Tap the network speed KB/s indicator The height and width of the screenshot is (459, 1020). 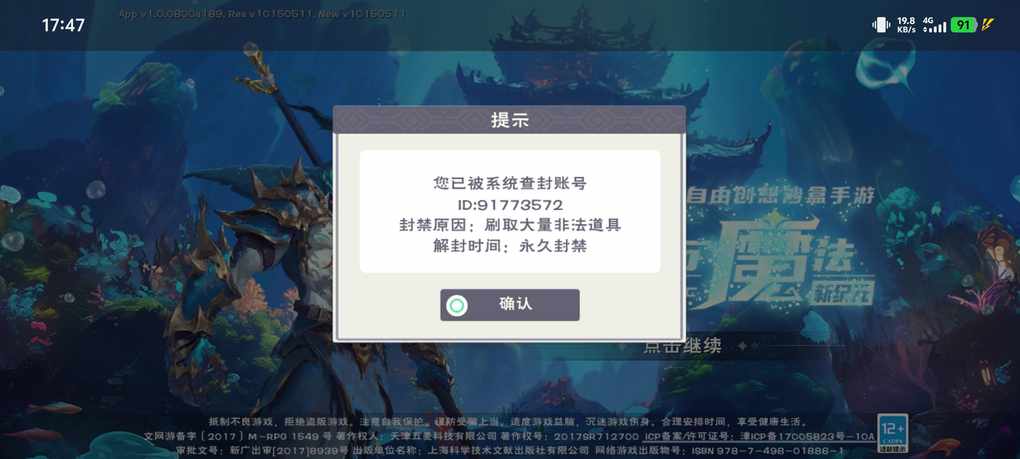(906, 25)
